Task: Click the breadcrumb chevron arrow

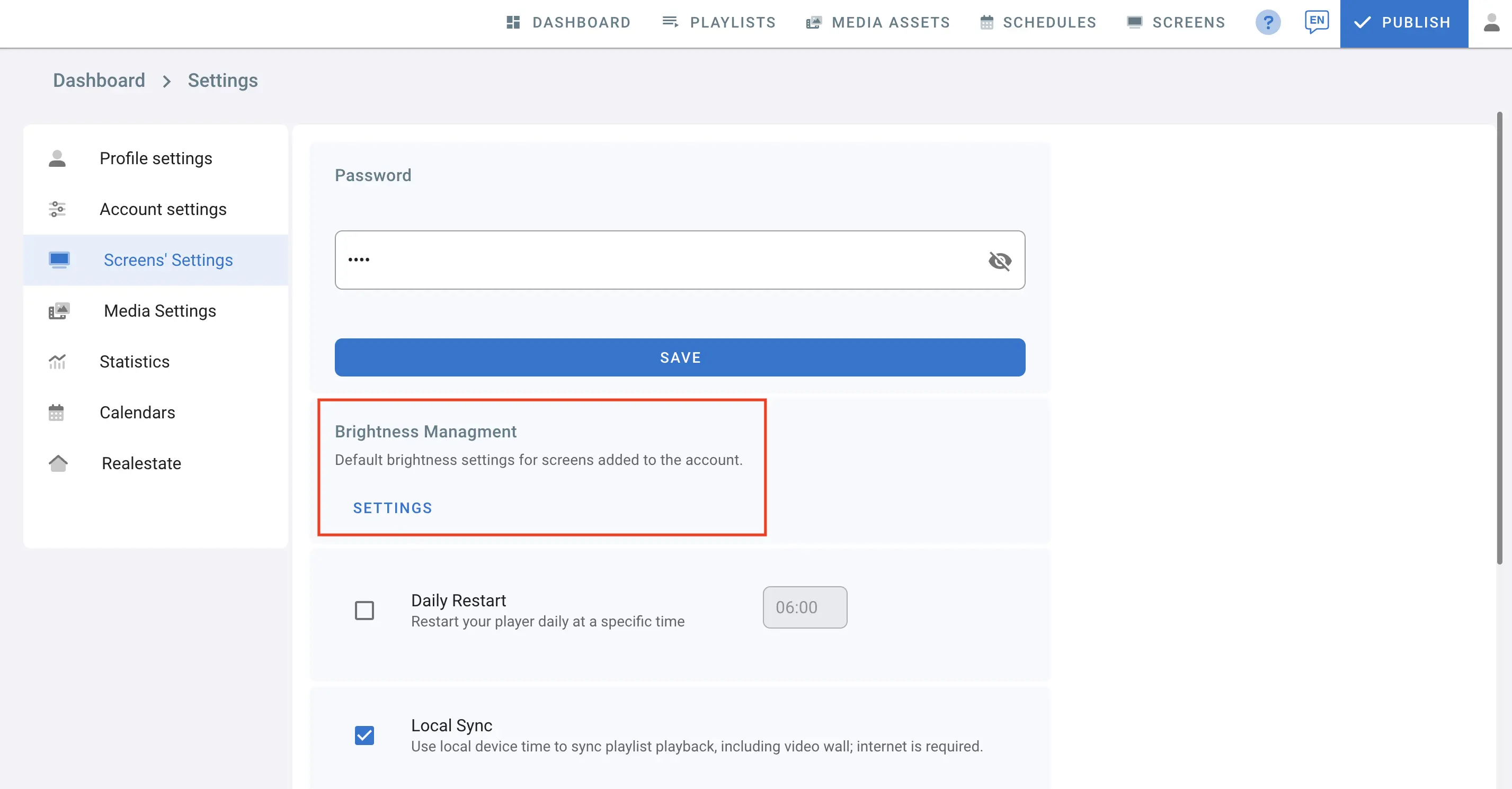Action: 167,81
